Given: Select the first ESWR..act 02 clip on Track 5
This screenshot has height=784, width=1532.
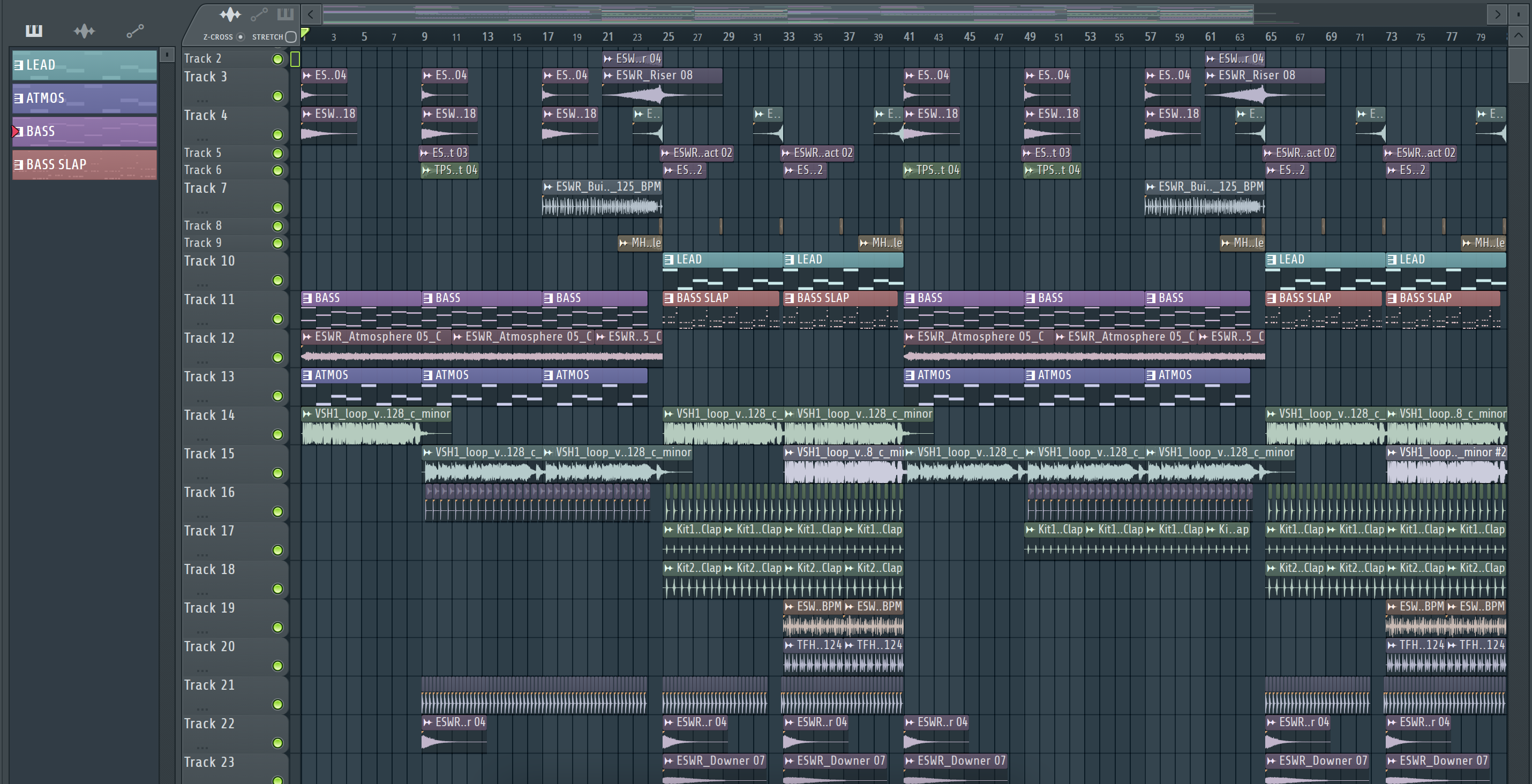Looking at the screenshot, I should [x=698, y=153].
